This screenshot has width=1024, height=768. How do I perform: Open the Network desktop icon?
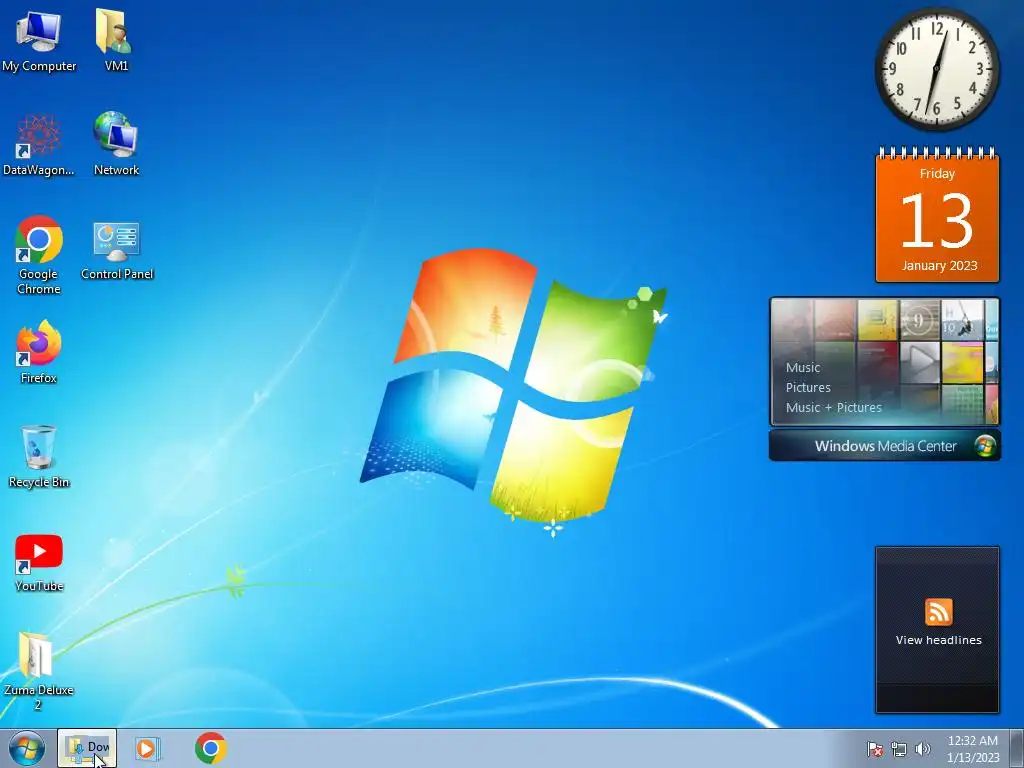[116, 145]
